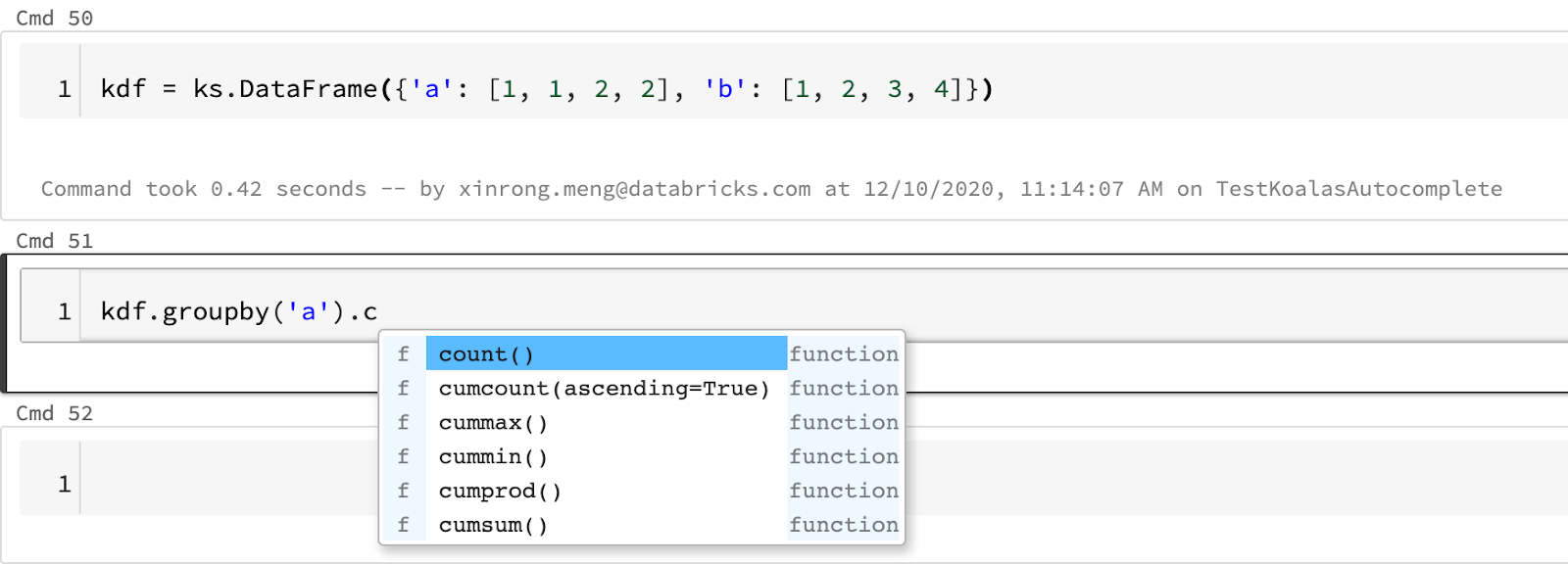This screenshot has height=564, width=1568.
Task: Click the Cmd 50 cell label
Action: (x=55, y=19)
